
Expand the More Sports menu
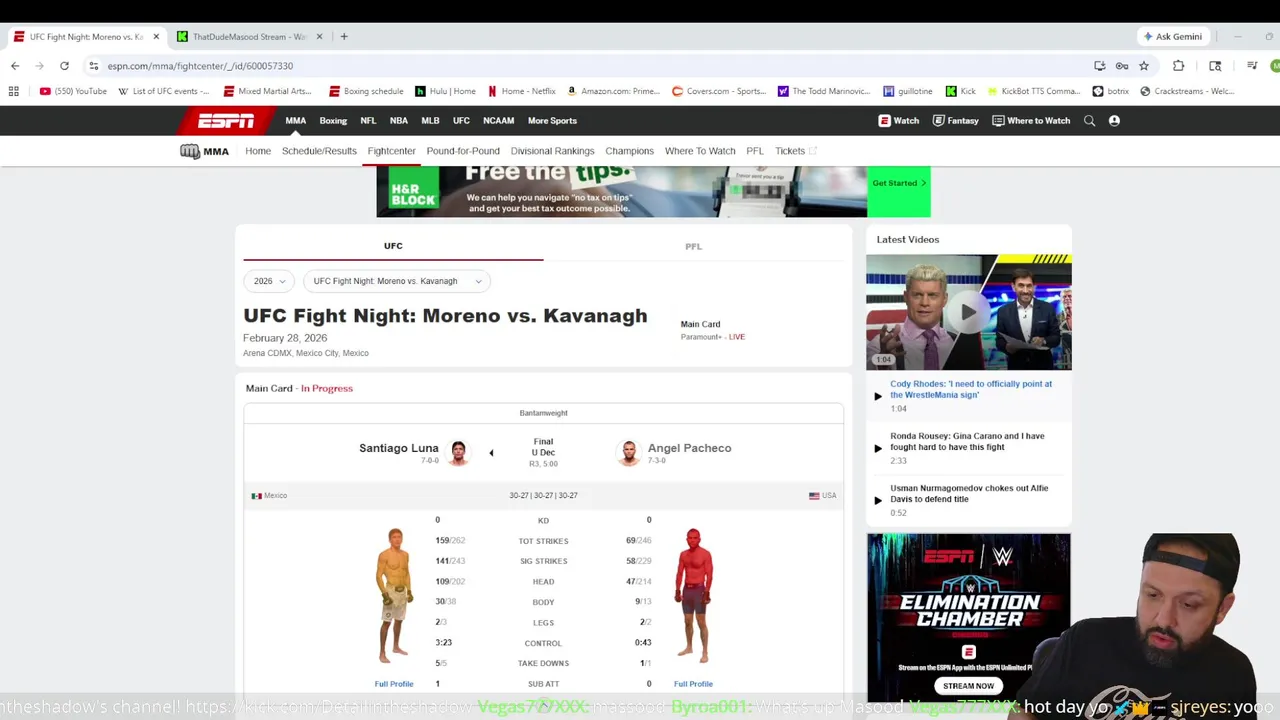click(x=552, y=121)
